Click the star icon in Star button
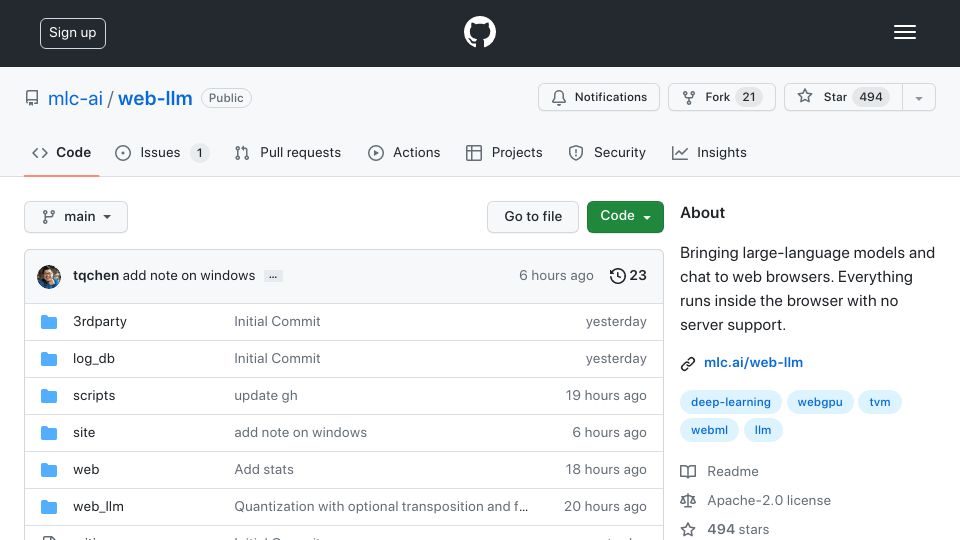 [x=805, y=96]
